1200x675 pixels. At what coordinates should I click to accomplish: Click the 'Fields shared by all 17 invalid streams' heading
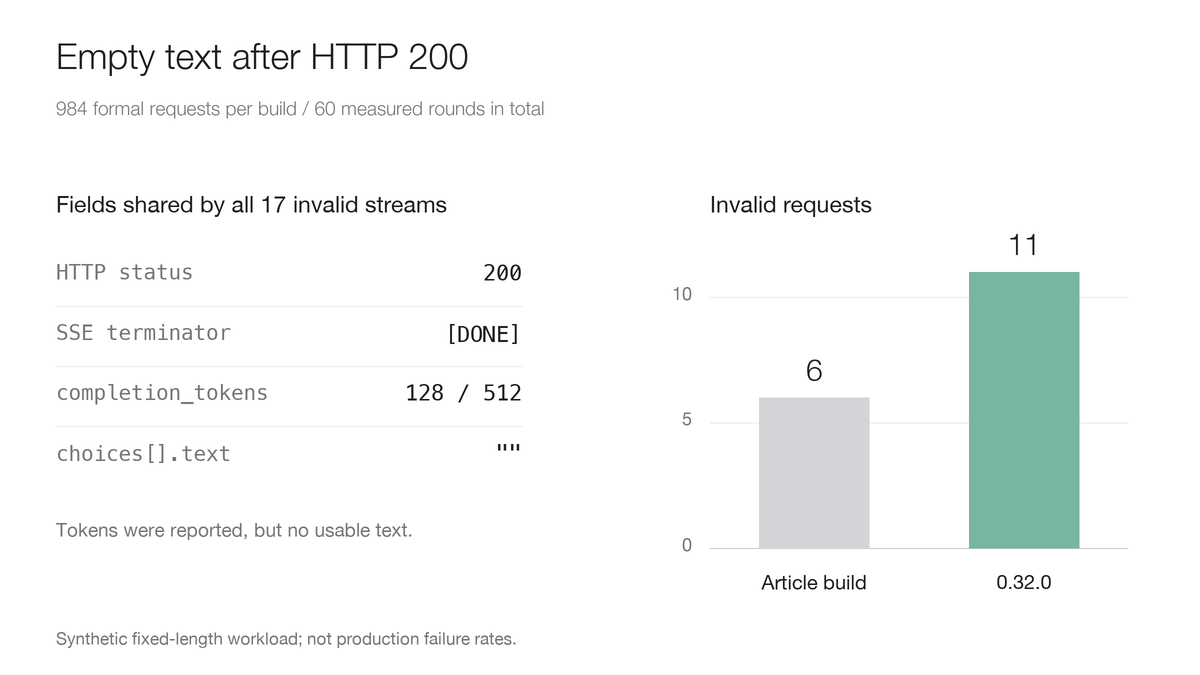[251, 205]
